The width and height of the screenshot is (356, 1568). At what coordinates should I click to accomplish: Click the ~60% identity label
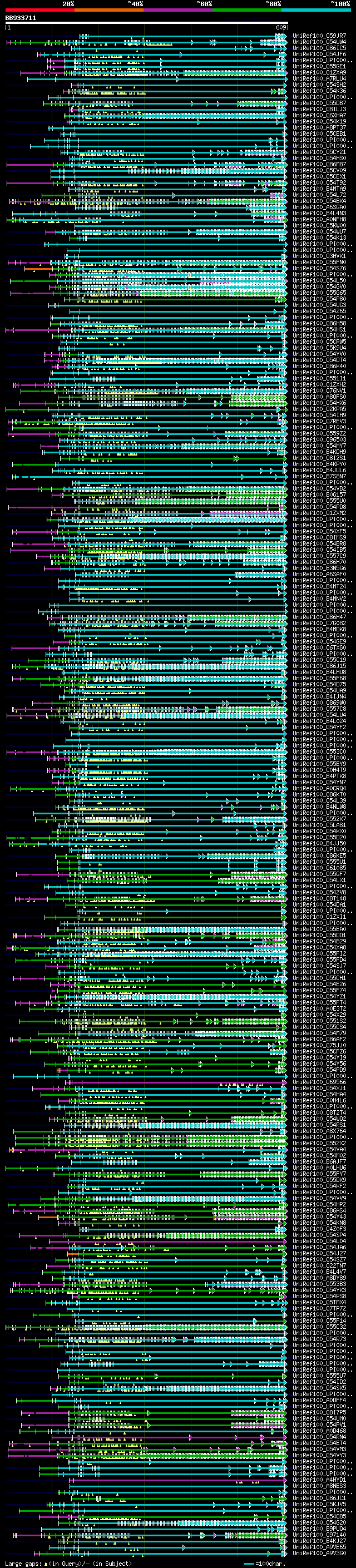tap(204, 4)
